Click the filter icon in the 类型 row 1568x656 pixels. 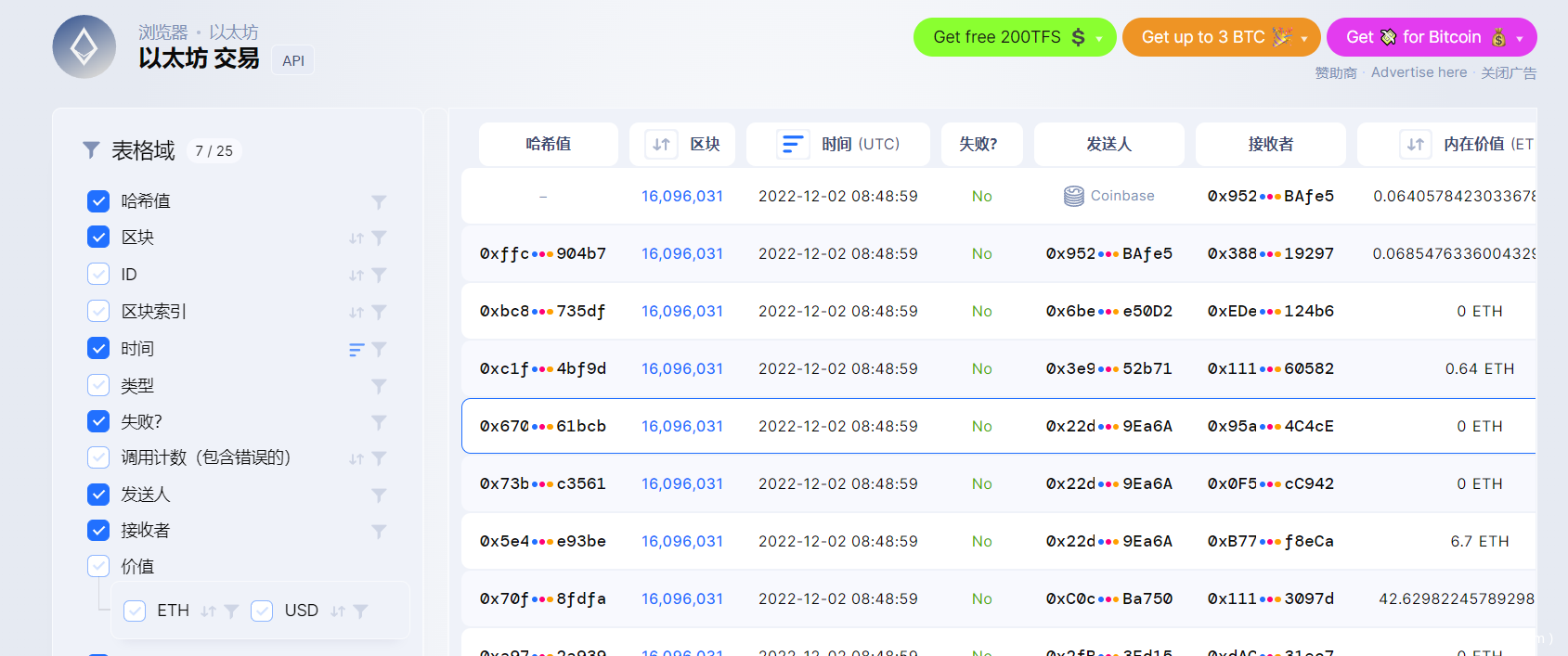pyautogui.click(x=379, y=385)
